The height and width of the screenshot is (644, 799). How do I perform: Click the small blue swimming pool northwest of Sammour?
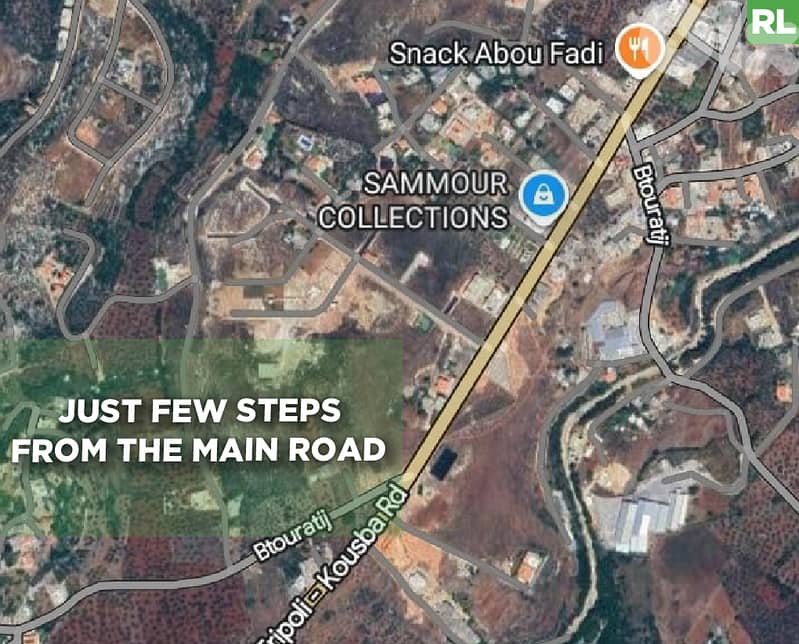[x=305, y=143]
